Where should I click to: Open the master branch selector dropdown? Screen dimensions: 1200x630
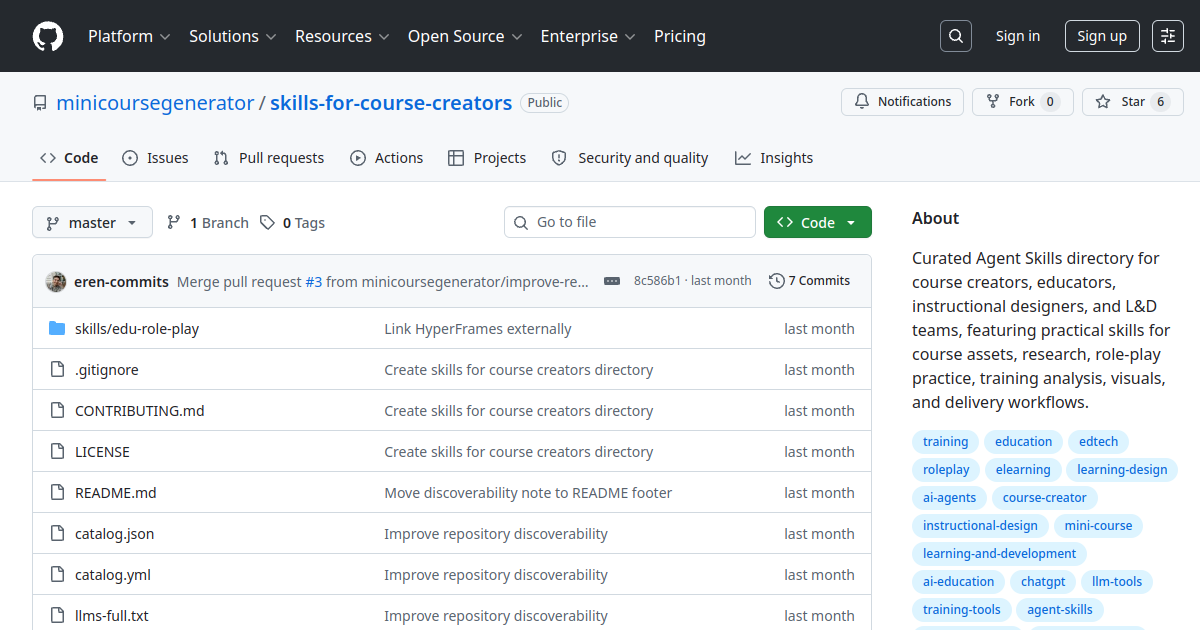(x=92, y=222)
